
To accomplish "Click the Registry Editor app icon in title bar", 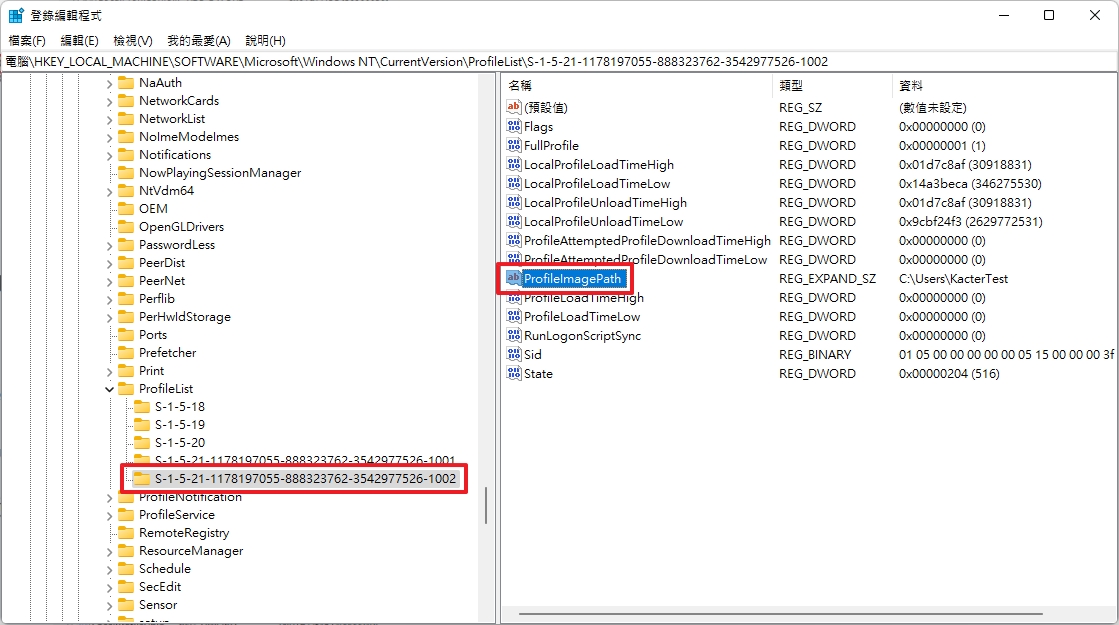I will pyautogui.click(x=16, y=15).
